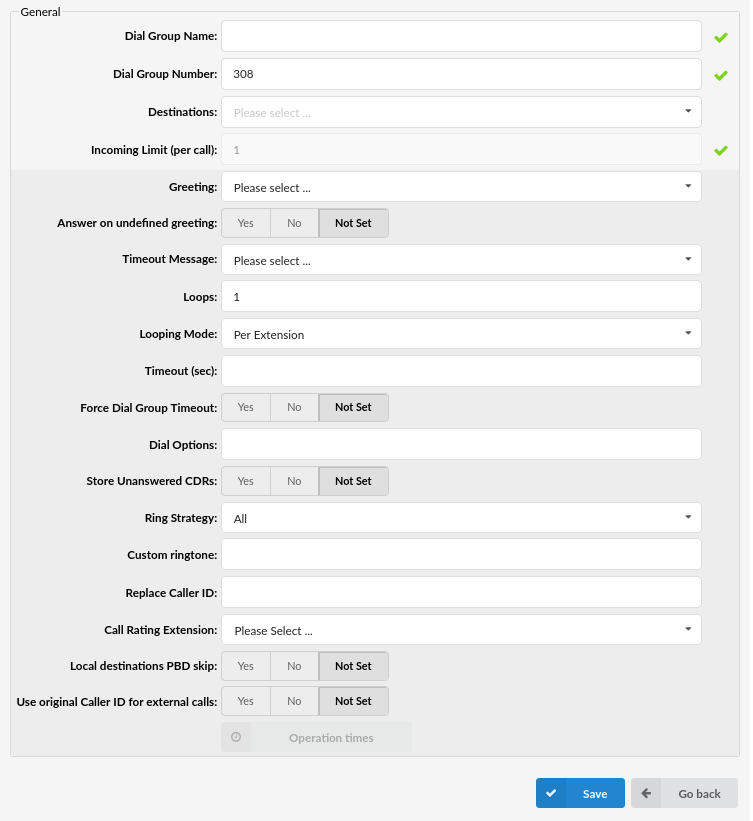This screenshot has height=821, width=753.
Task: Set Store Unanswered CDRs to No
Action: click(294, 481)
